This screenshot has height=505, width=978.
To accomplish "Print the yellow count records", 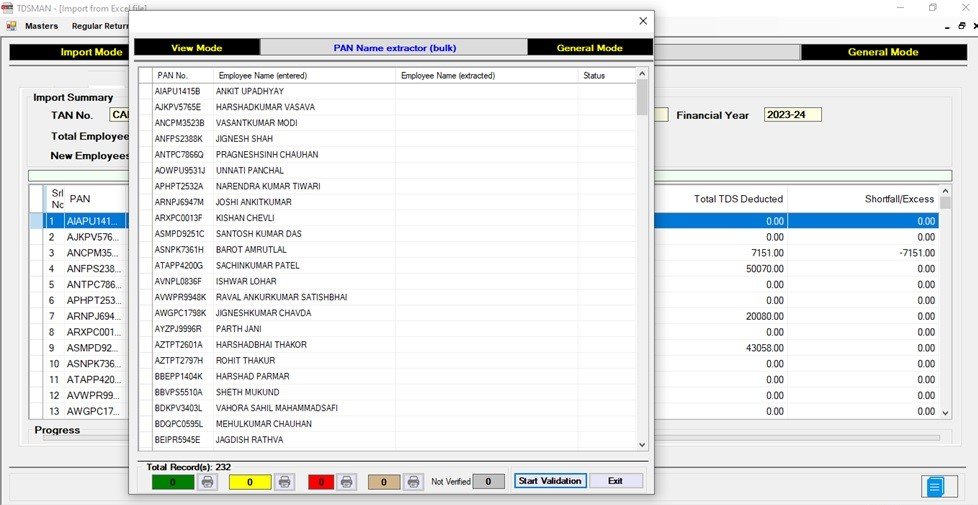I will [285, 482].
